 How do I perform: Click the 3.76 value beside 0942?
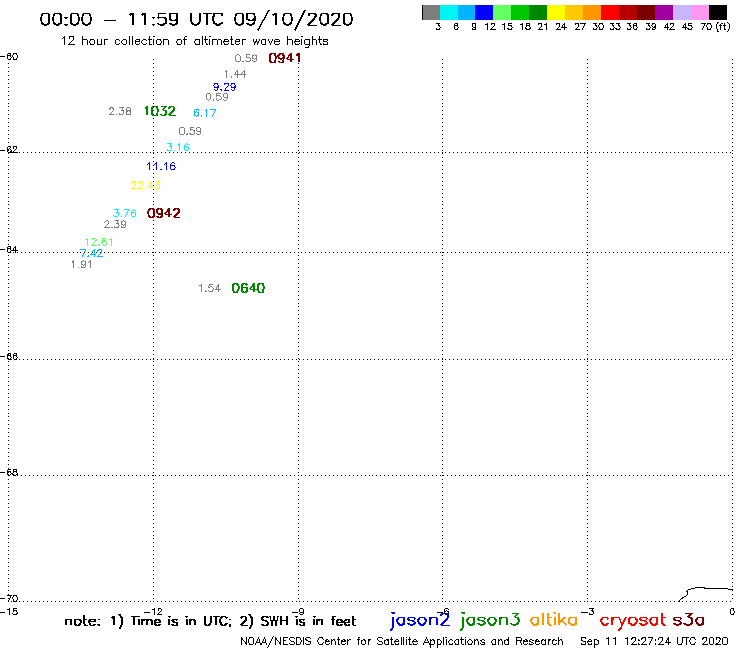tap(125, 213)
